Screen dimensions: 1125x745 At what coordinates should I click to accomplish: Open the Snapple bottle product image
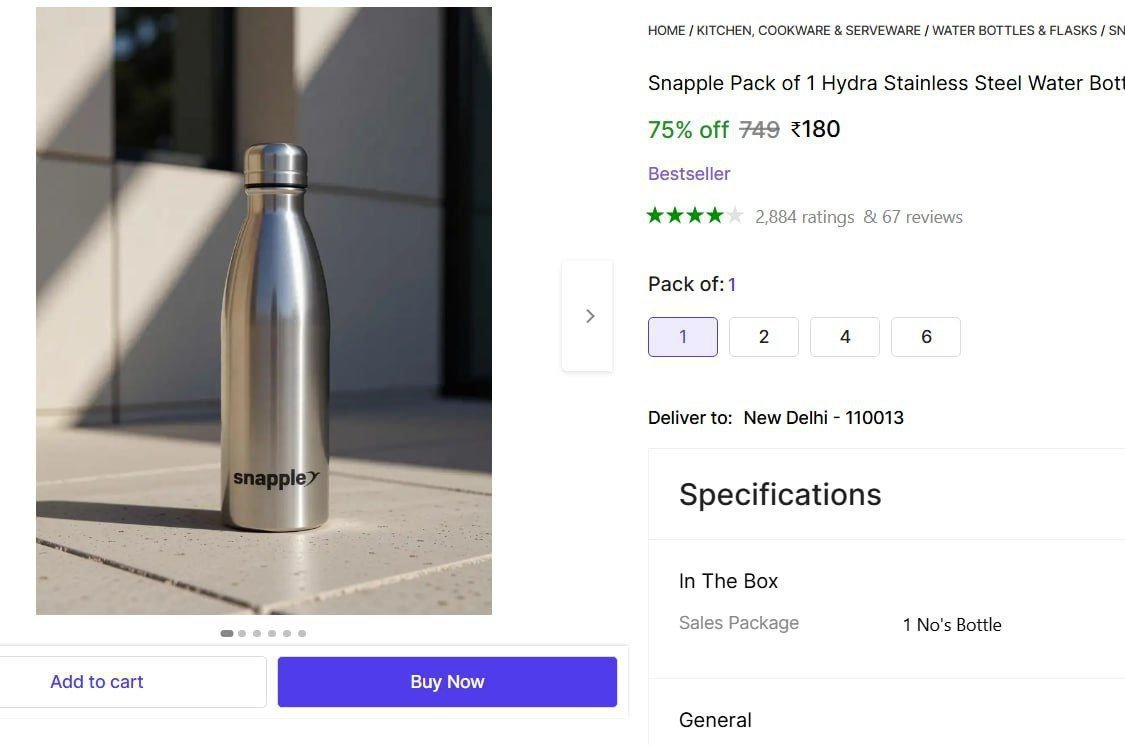click(x=264, y=310)
